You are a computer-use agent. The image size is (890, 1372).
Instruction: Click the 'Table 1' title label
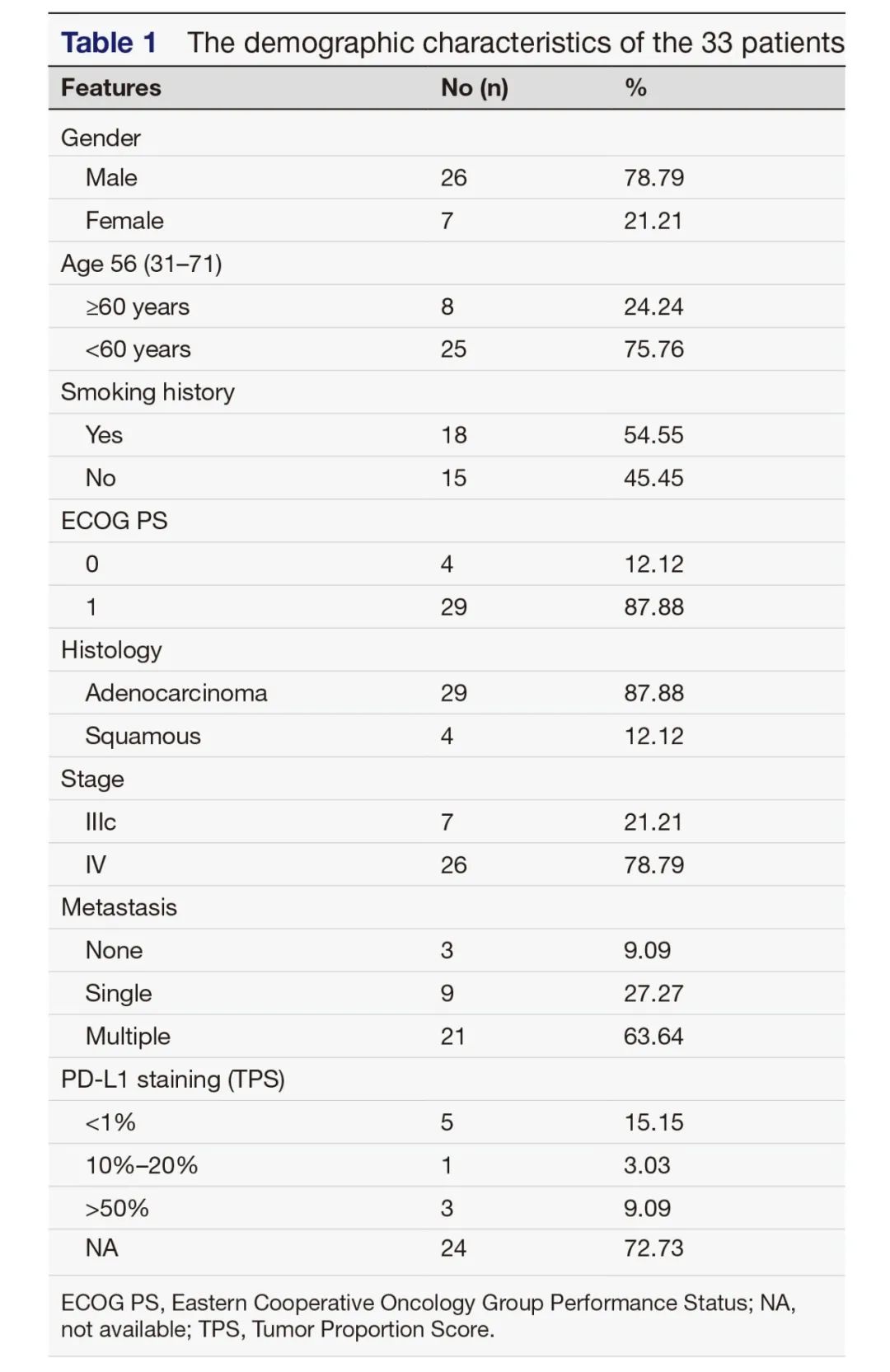pyautogui.click(x=108, y=43)
